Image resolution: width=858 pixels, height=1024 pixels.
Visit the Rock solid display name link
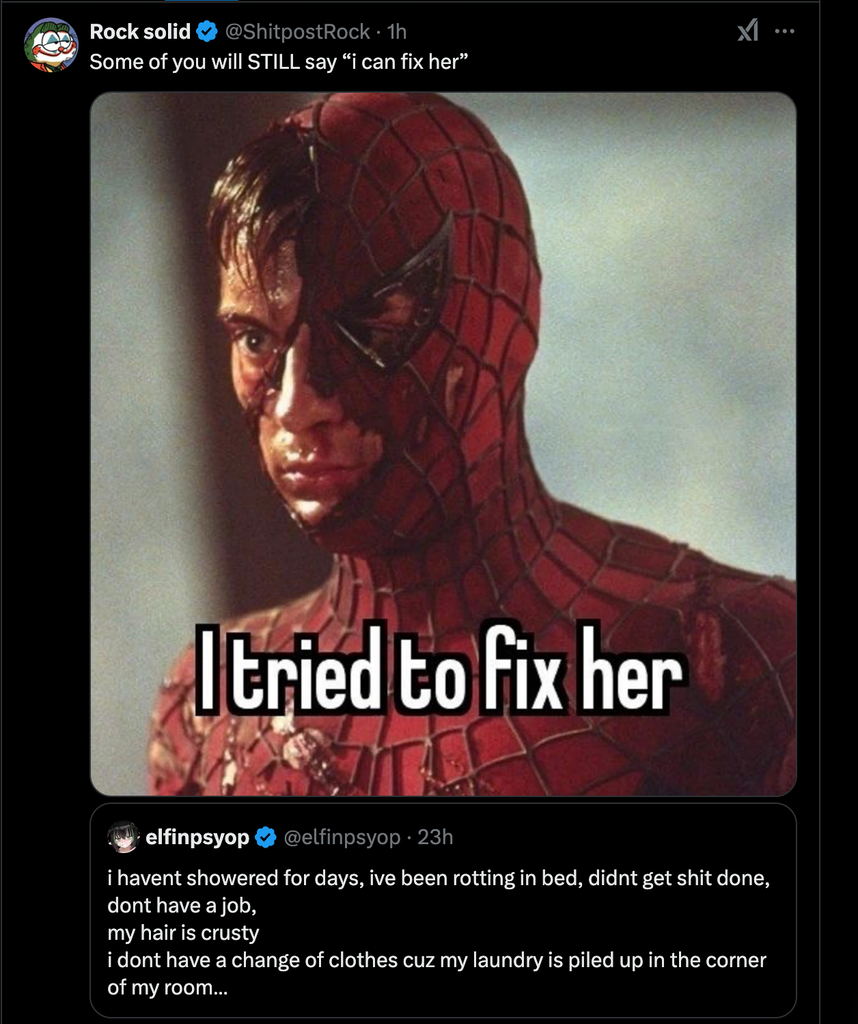(x=140, y=31)
